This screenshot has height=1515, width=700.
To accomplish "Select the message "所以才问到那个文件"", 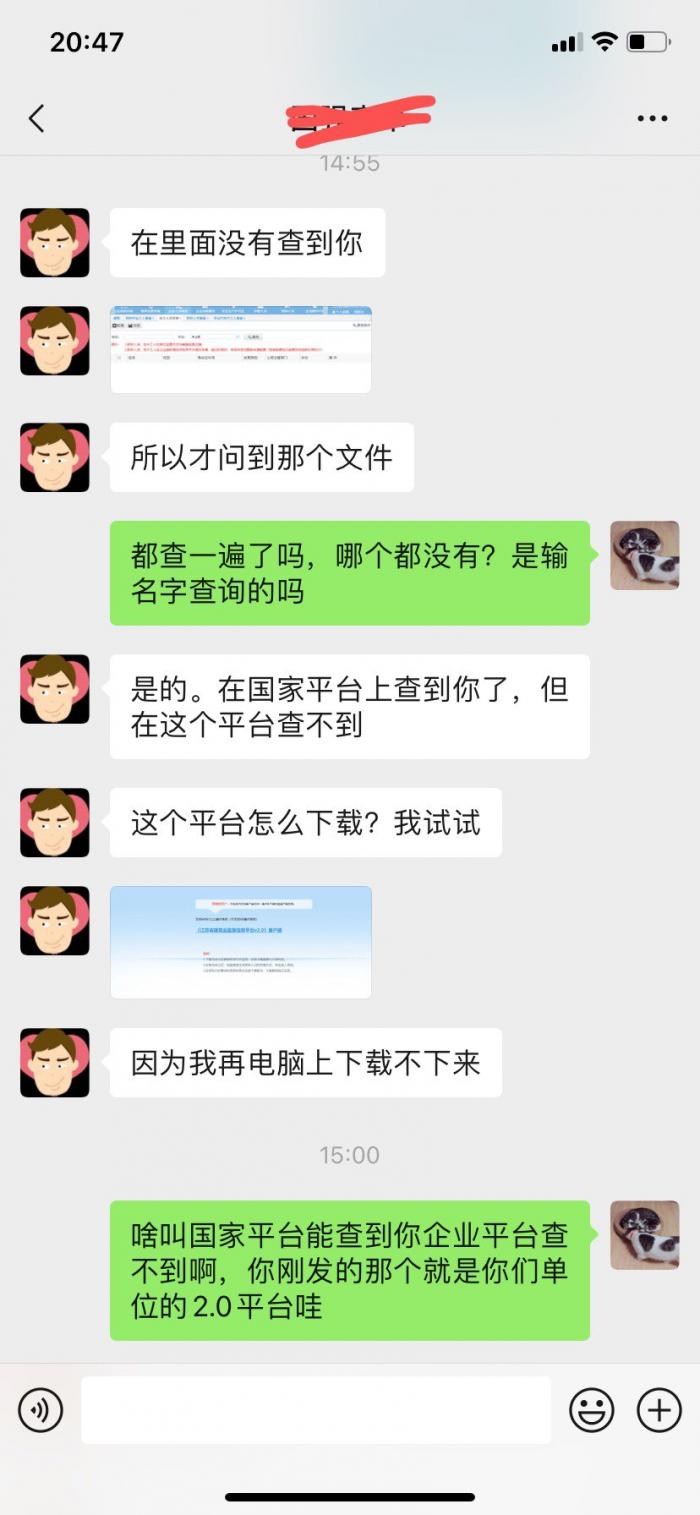I will coord(262,457).
